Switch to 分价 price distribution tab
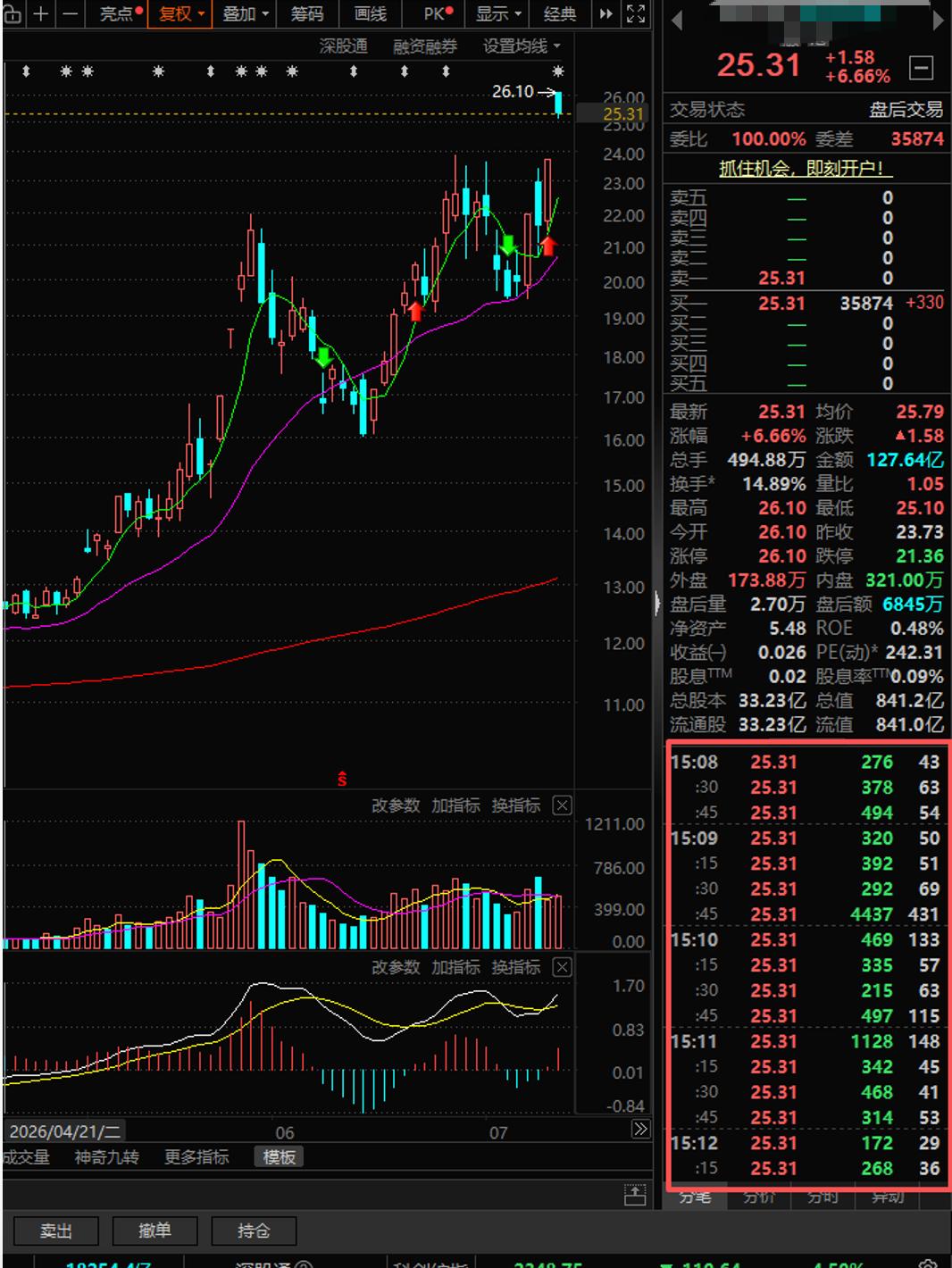Screen dimensions: 952x1268 (x=759, y=1197)
